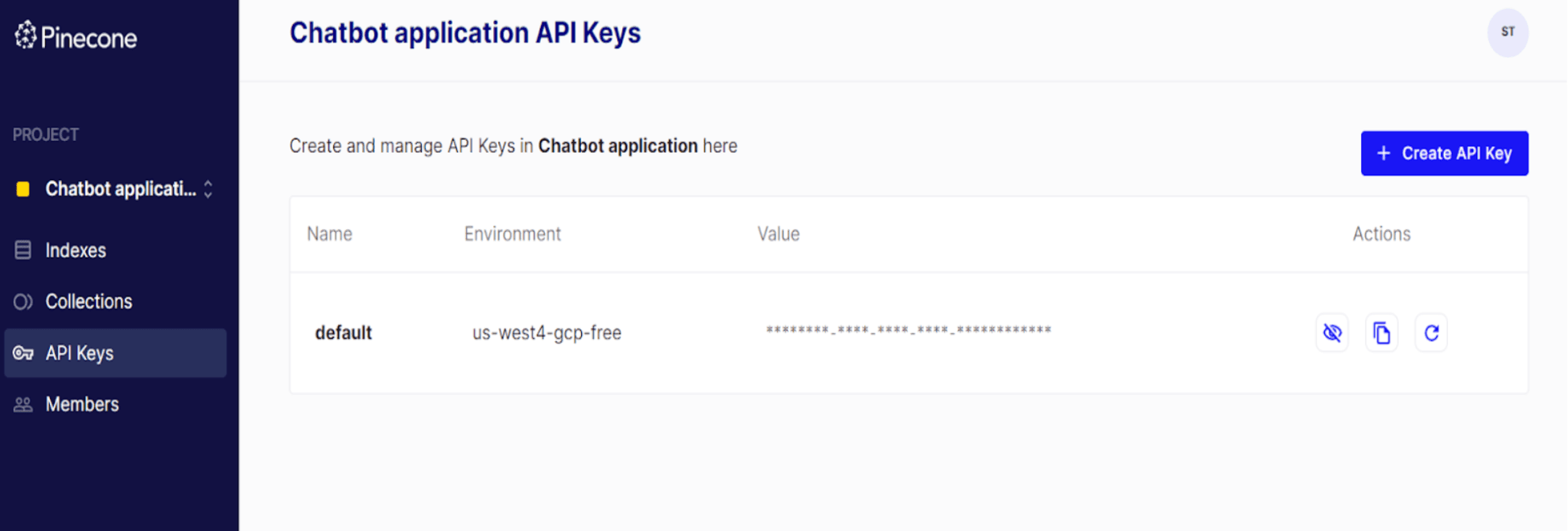Click the yellow project color square
This screenshot has width=1568, height=531.
[23, 189]
